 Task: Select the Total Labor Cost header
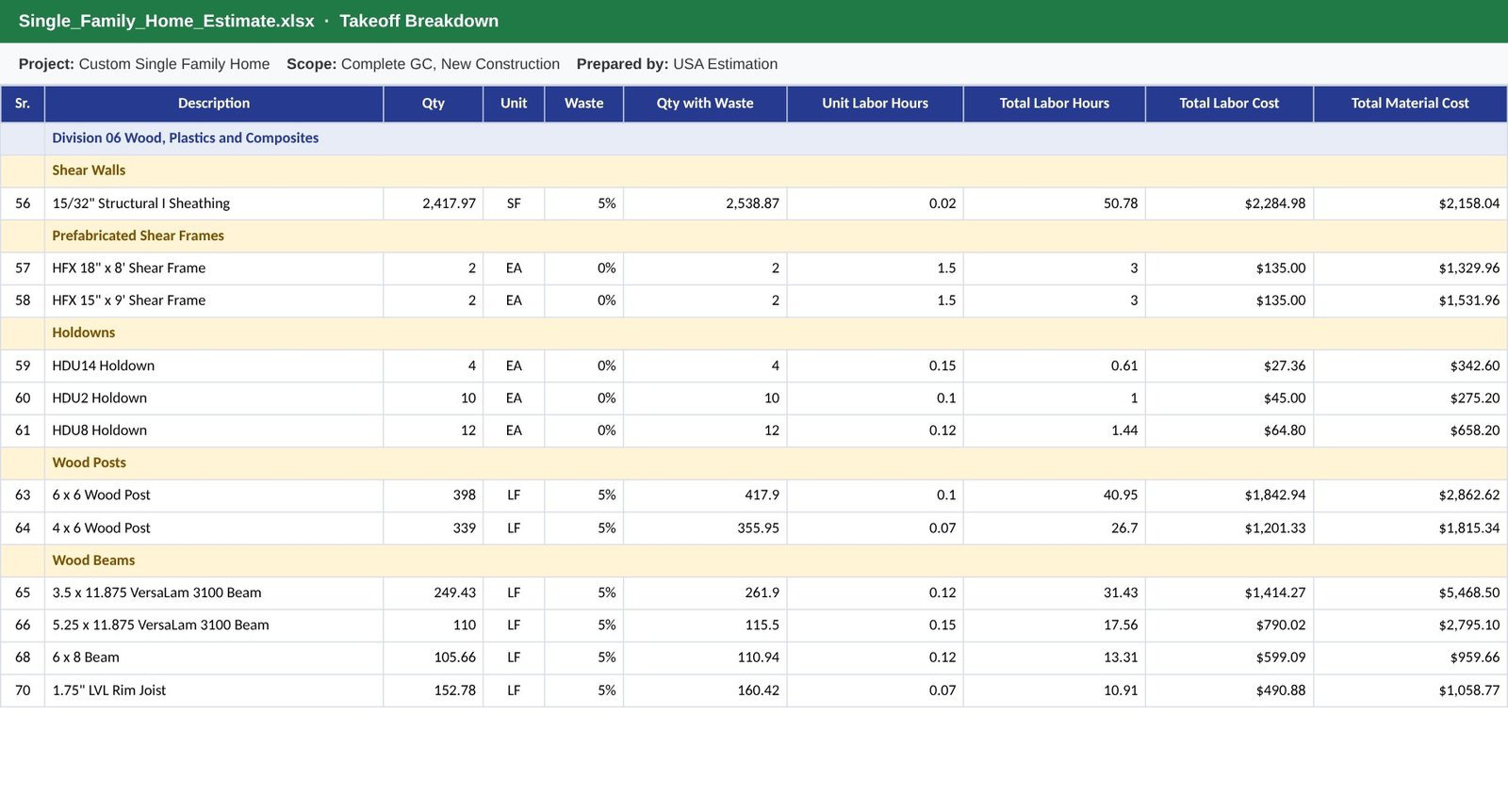(x=1229, y=104)
